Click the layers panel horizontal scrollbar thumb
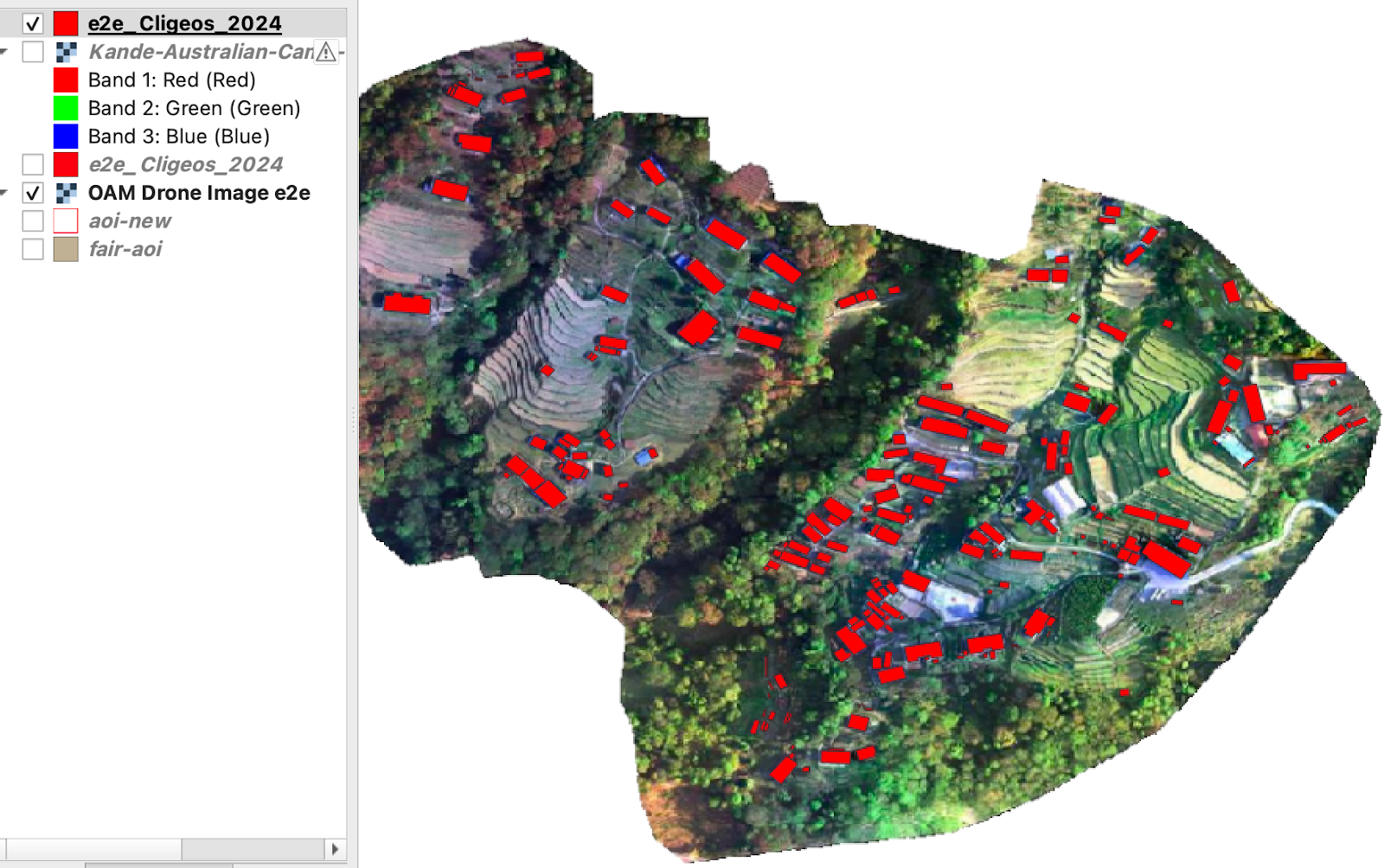1384x868 pixels. [94, 849]
